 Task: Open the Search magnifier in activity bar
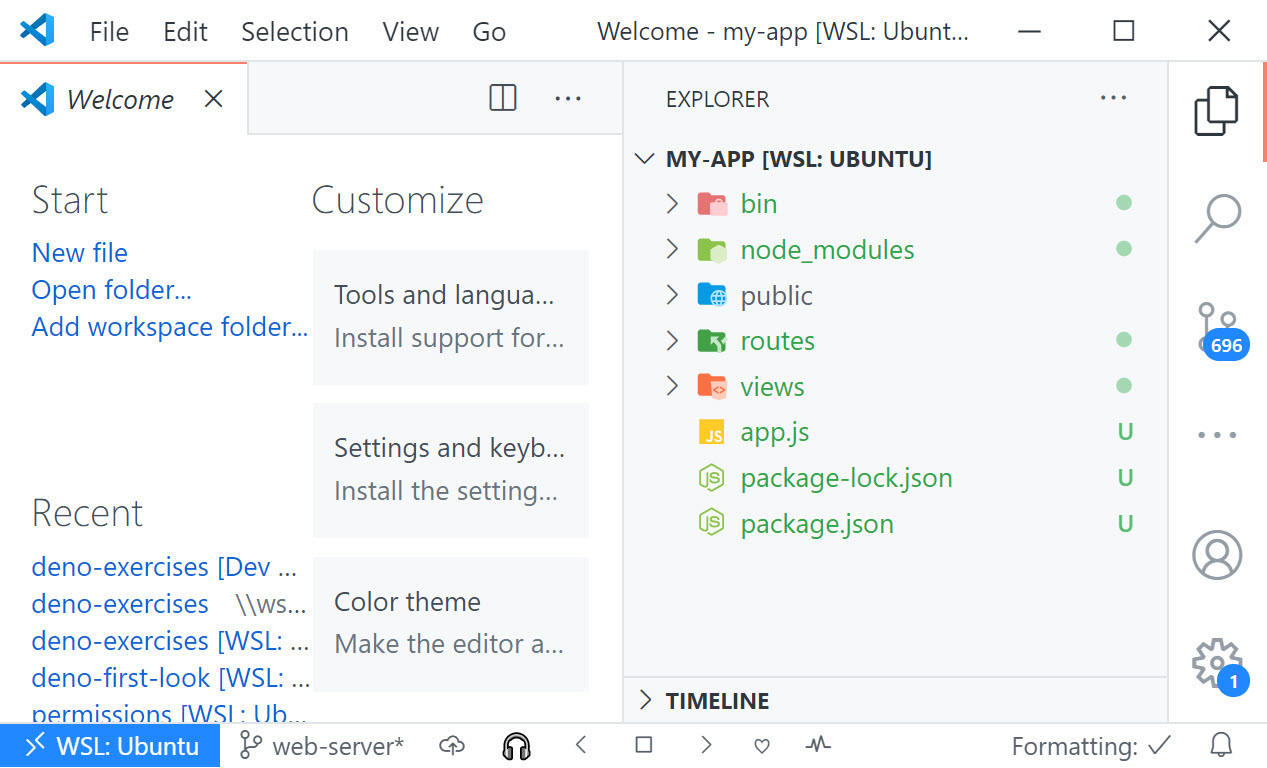pyautogui.click(x=1217, y=218)
